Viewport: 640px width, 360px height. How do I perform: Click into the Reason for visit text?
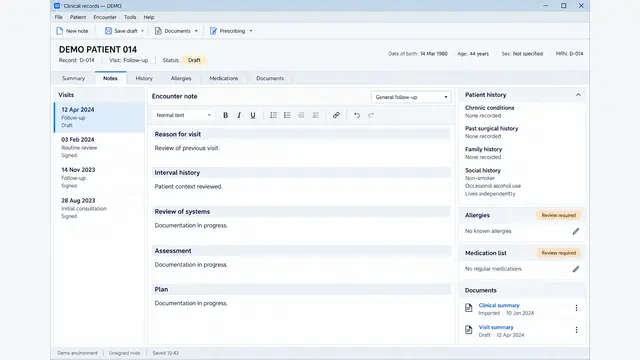[x=187, y=148]
